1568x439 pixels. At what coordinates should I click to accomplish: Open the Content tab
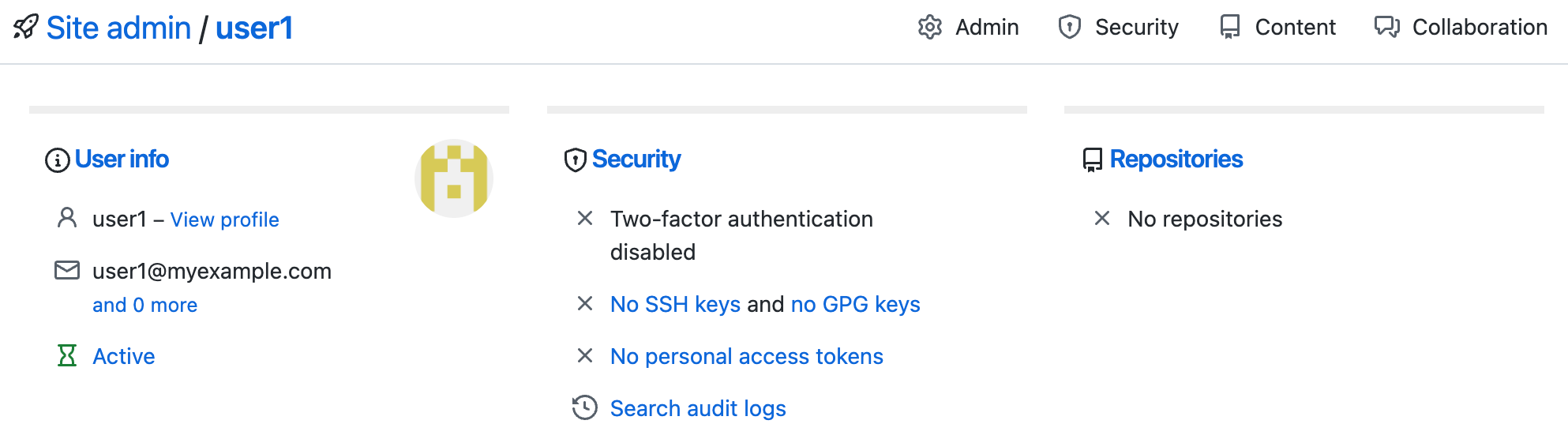coord(1295,28)
